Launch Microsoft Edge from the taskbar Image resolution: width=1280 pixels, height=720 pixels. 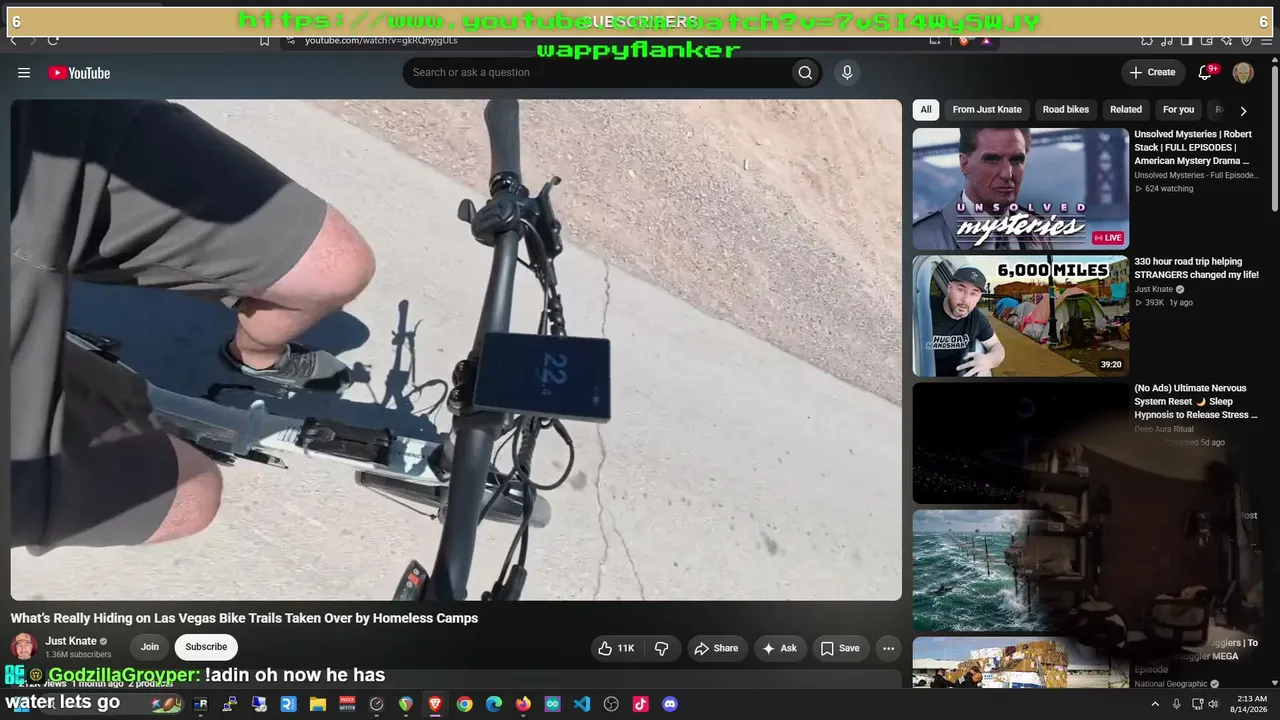click(x=494, y=704)
